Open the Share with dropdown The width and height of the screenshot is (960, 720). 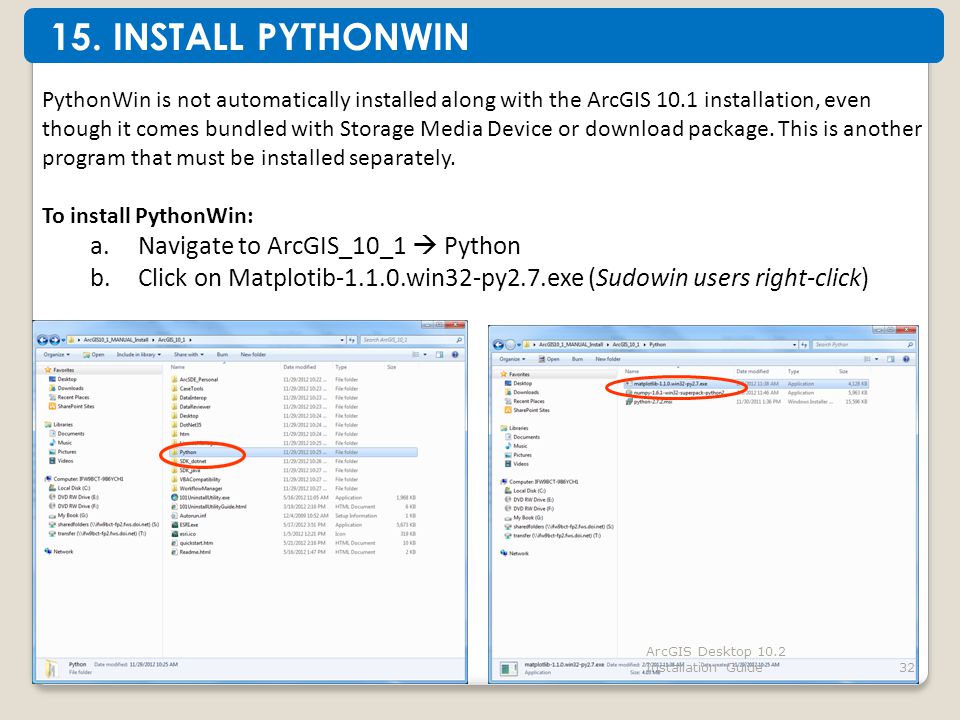pos(189,354)
